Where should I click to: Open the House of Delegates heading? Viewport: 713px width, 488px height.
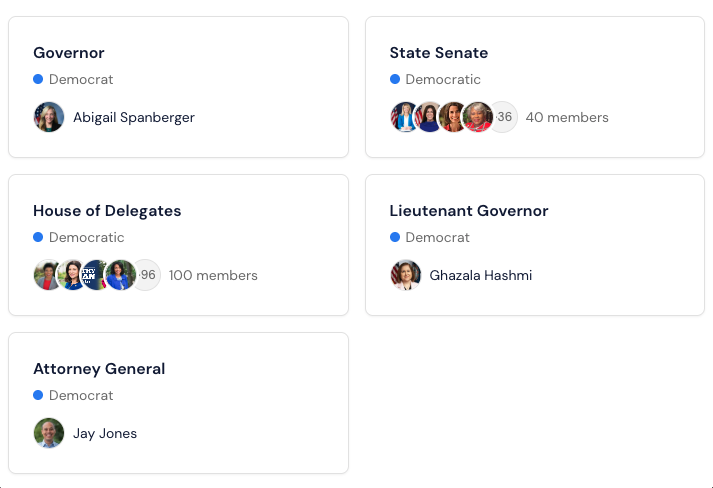(107, 211)
